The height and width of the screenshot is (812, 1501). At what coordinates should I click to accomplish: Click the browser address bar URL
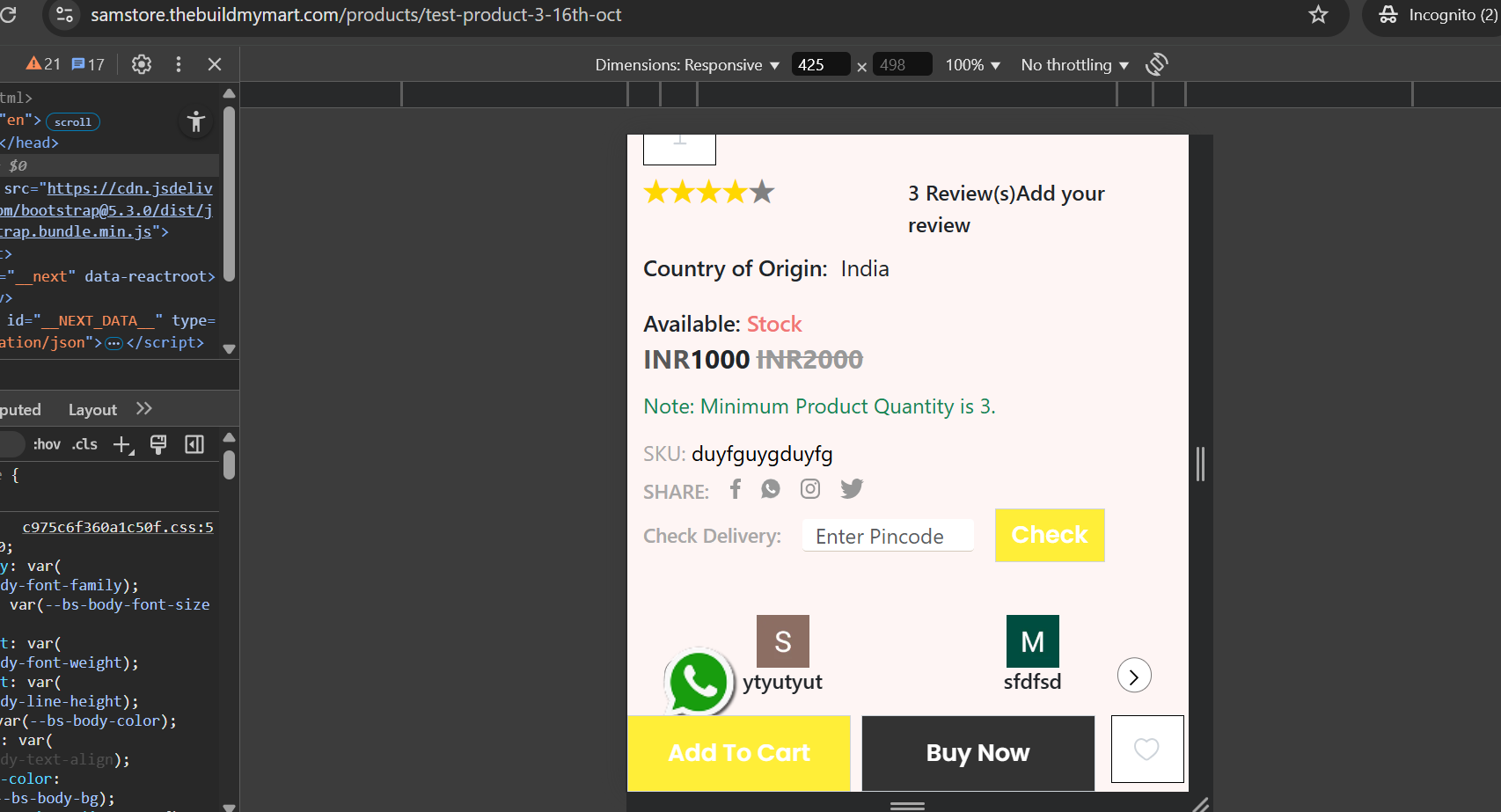click(356, 15)
